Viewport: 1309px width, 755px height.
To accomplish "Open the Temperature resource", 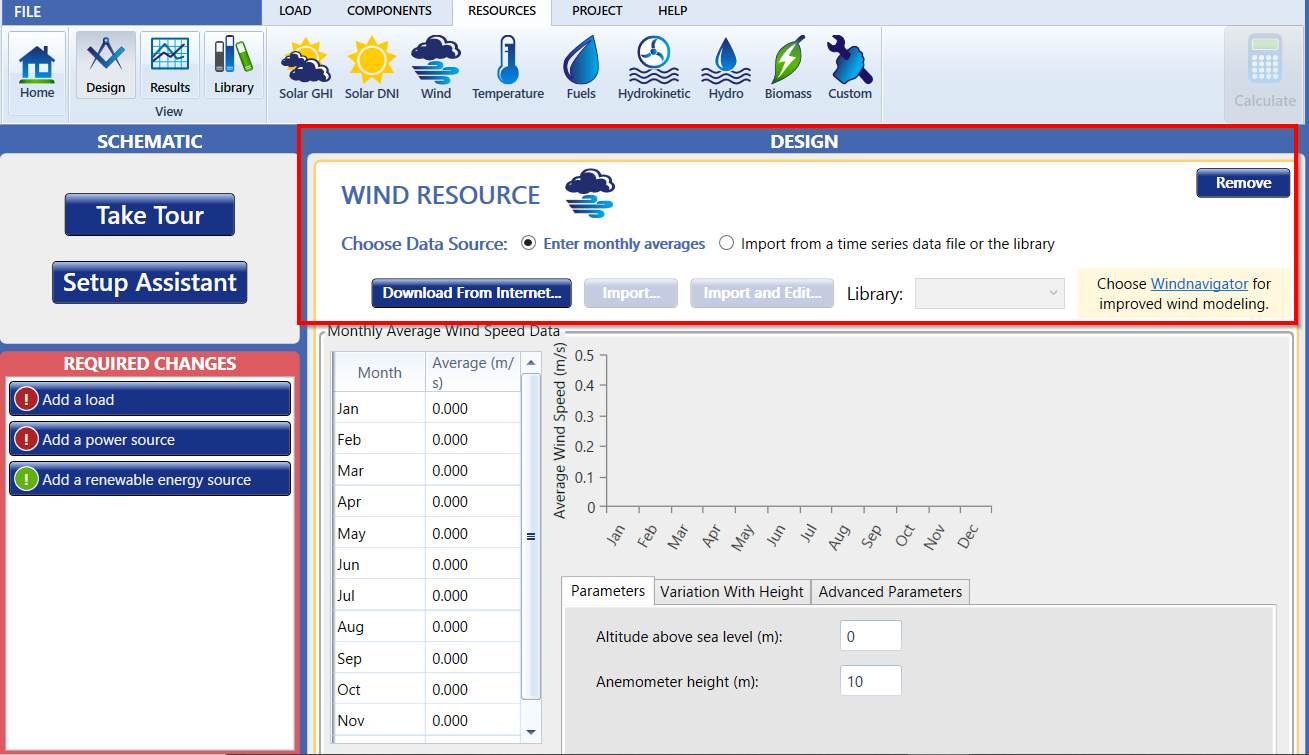I will (507, 65).
